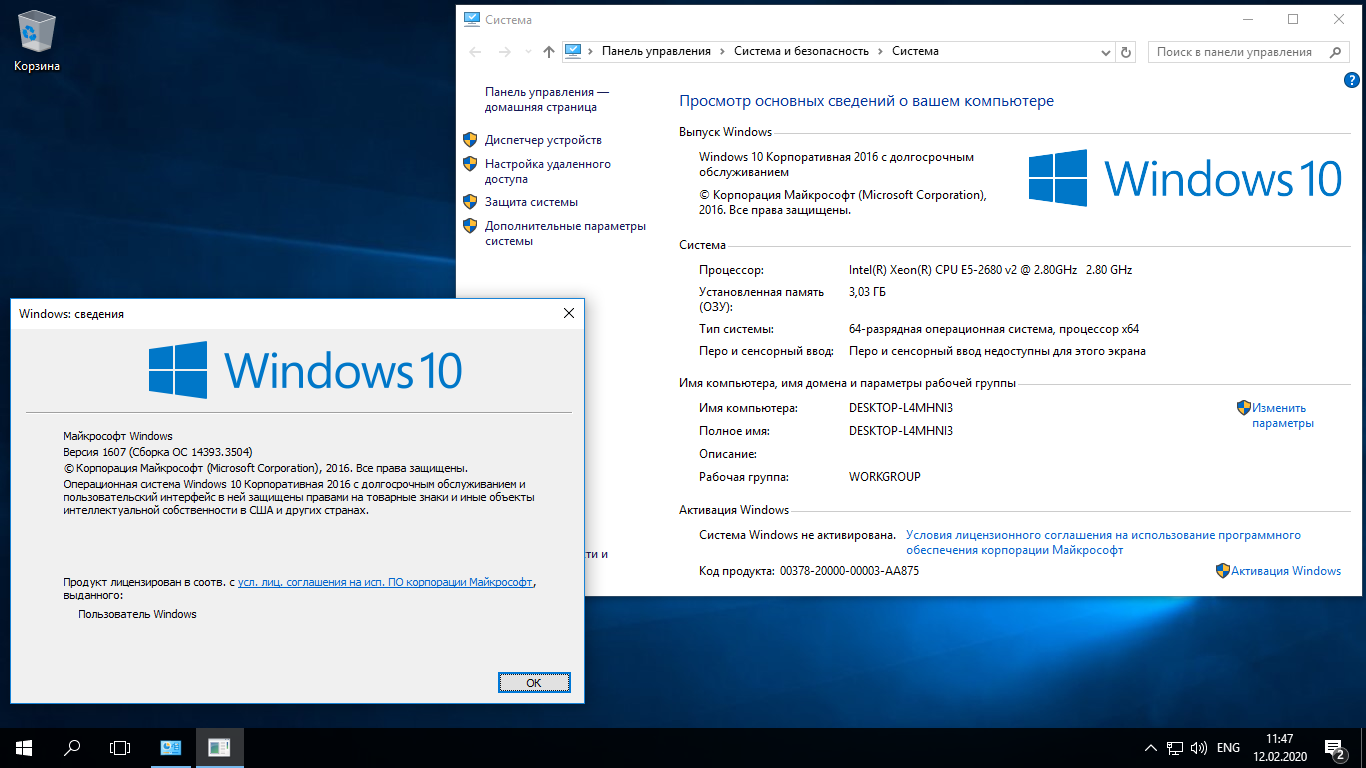Click Активация Windows link
Screen dimensions: 1366x768
coord(1286,571)
